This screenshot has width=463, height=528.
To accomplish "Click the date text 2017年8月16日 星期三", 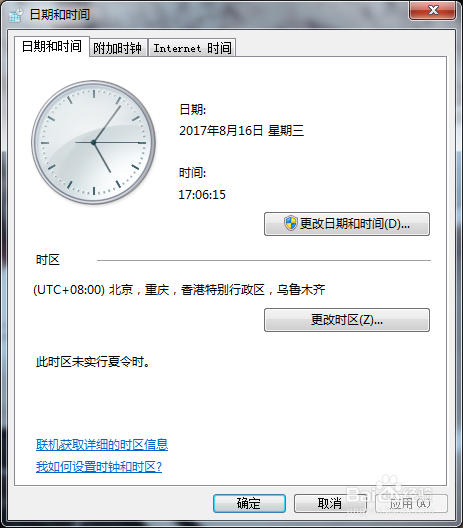I will click(x=241, y=131).
